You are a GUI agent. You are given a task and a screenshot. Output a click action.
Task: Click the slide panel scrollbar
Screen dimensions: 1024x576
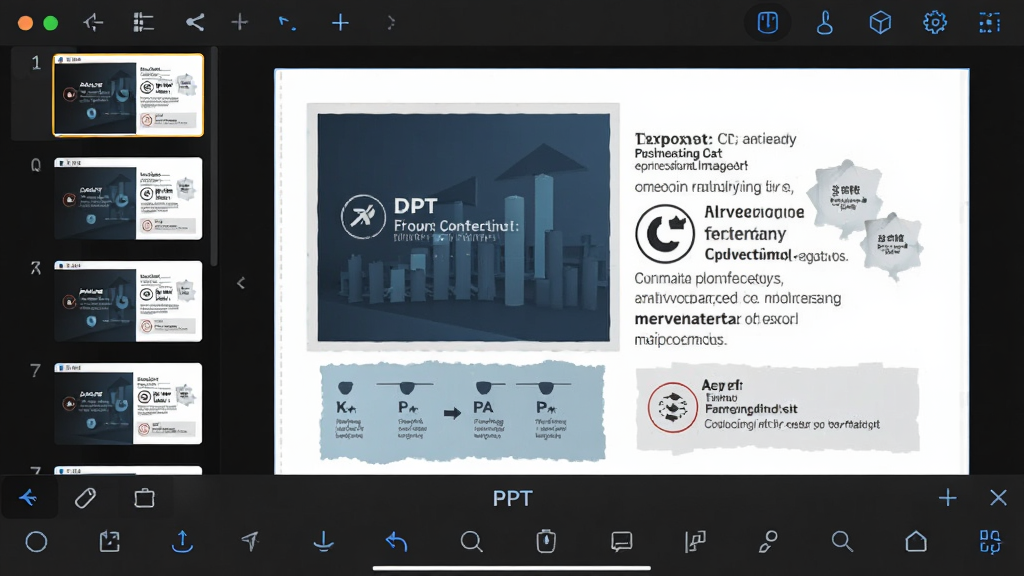click(x=214, y=157)
